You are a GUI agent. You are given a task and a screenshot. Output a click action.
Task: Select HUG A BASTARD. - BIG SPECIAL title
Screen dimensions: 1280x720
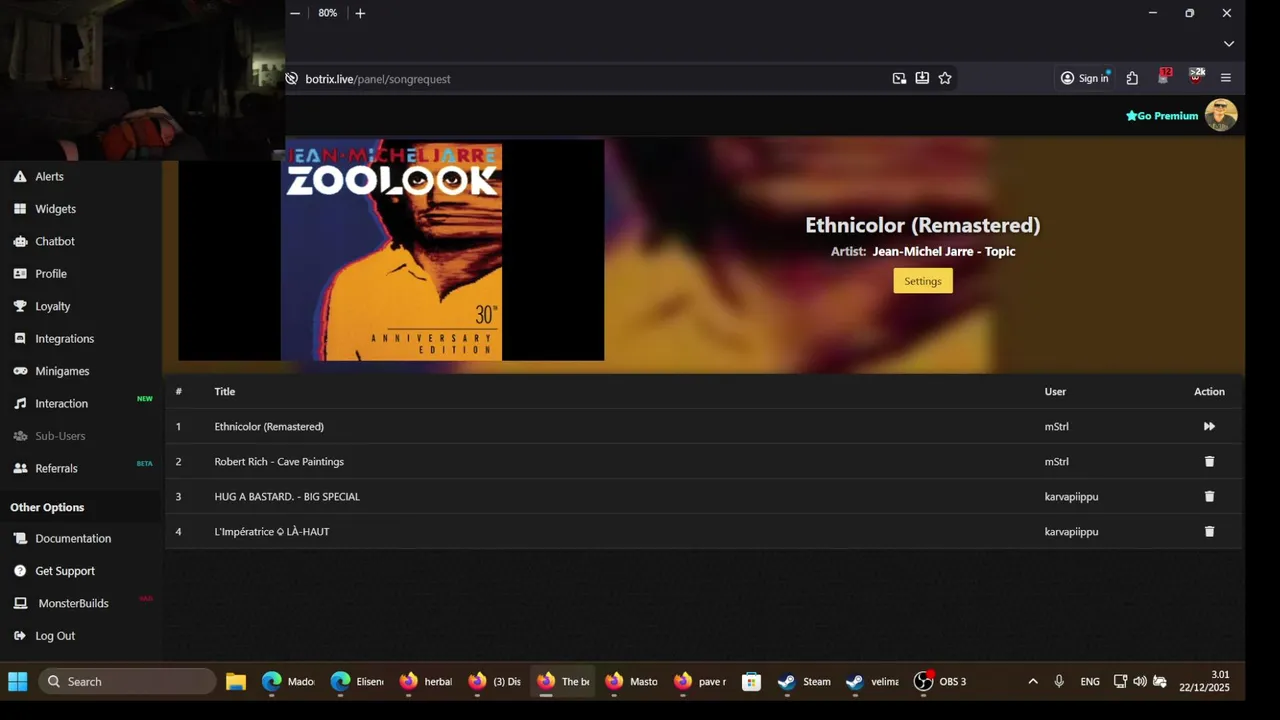287,497
